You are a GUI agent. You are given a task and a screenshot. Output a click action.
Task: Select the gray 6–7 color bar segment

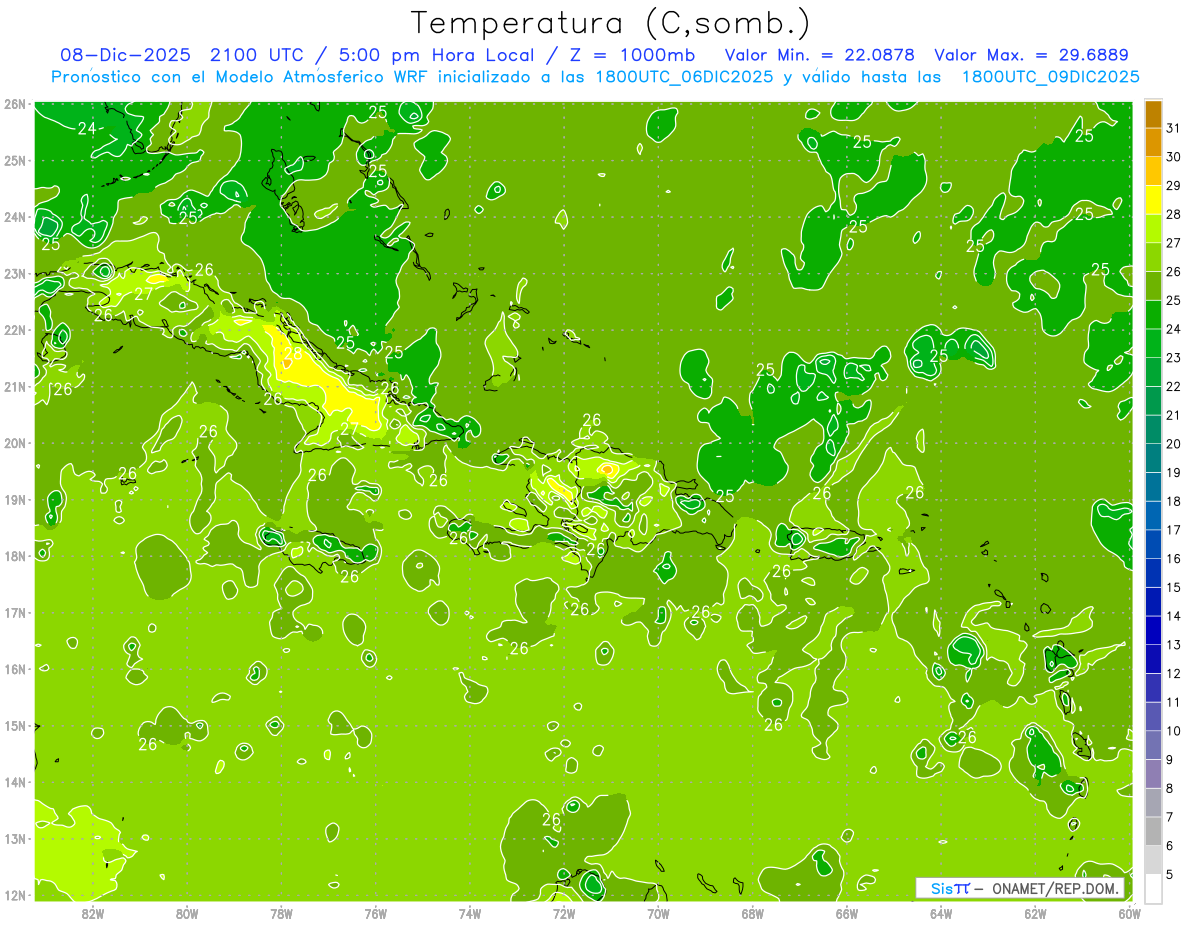(x=1153, y=831)
